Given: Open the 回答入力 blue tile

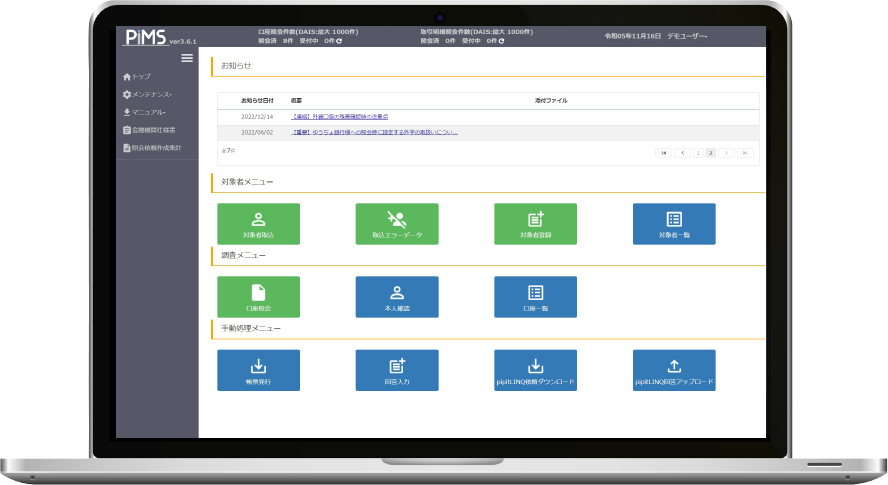Looking at the screenshot, I should click(397, 370).
